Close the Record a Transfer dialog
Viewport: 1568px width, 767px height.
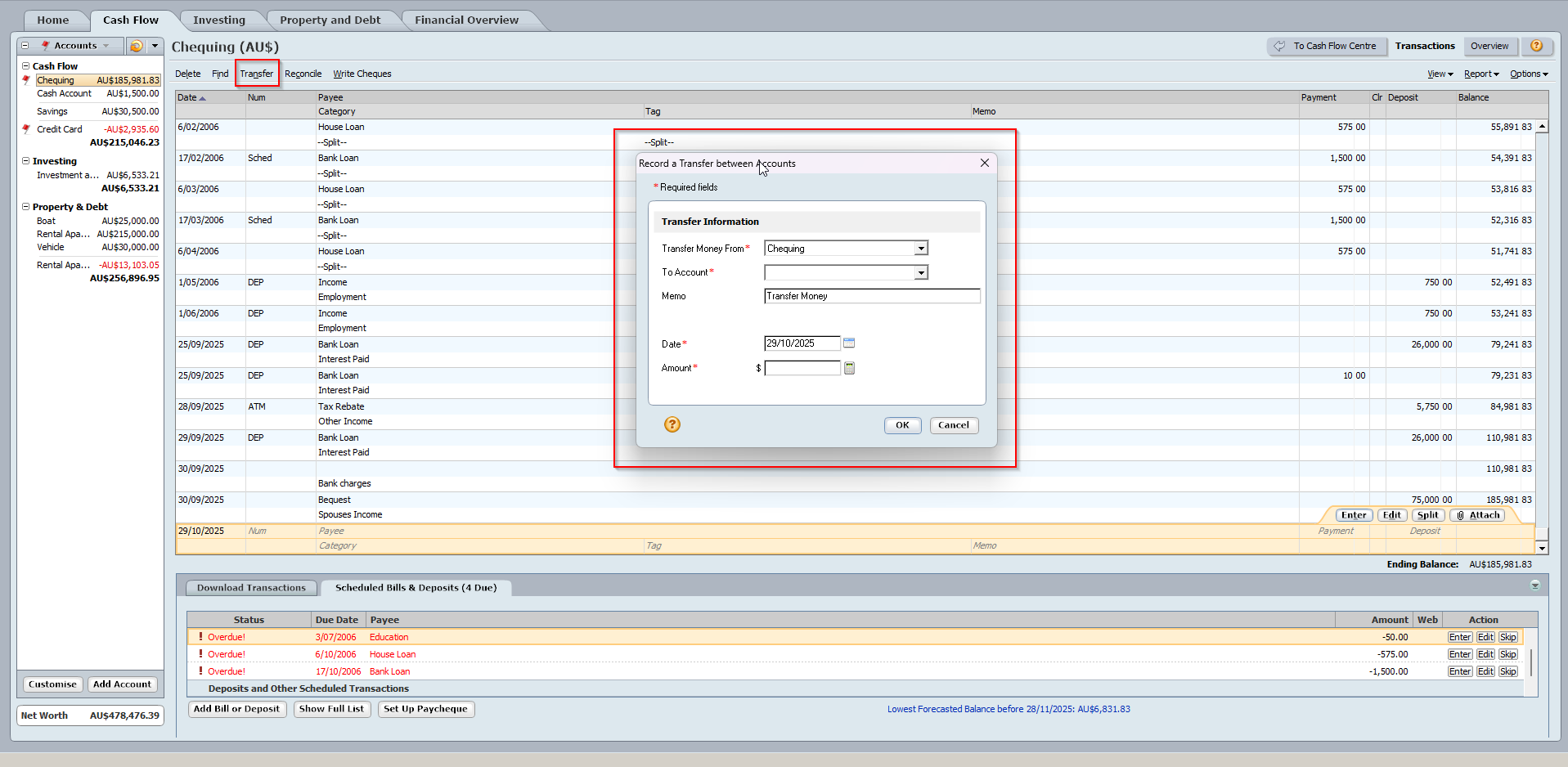985,163
